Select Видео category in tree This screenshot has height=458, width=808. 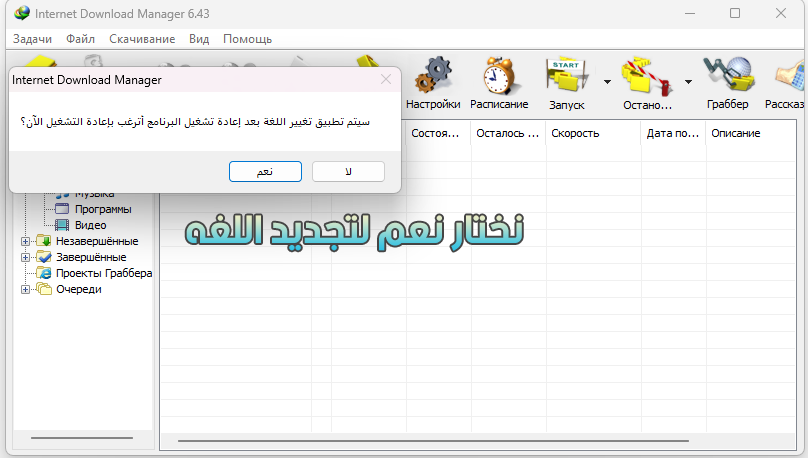coord(91,225)
